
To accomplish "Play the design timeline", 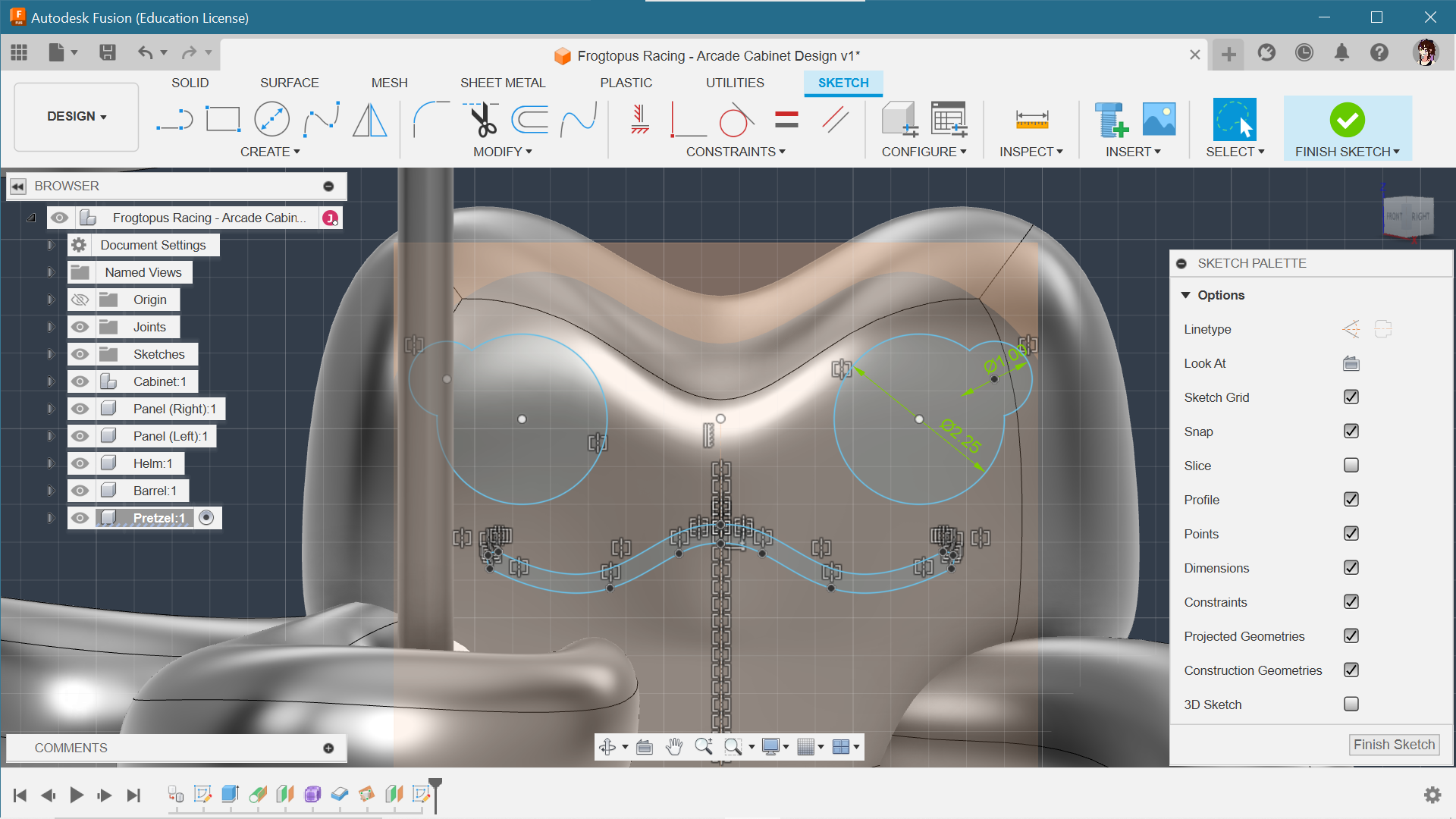I will (77, 795).
